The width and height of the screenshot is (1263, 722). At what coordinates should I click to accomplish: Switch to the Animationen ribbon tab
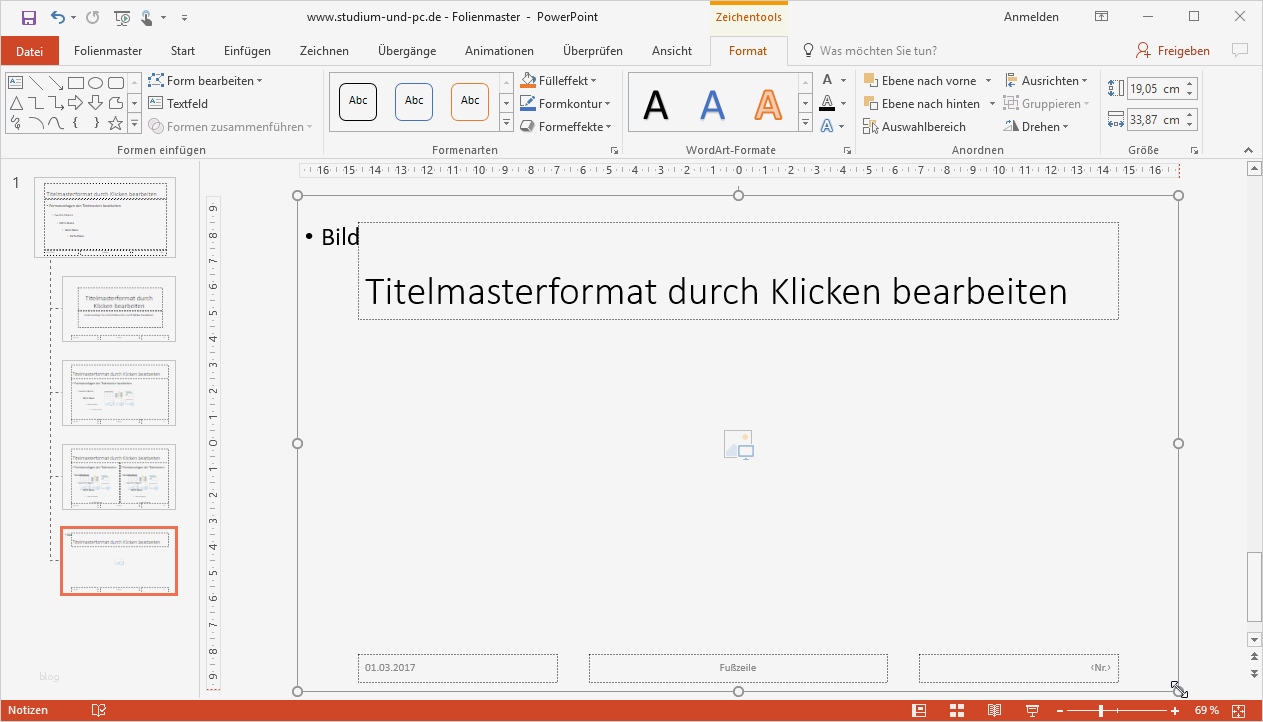(x=499, y=50)
